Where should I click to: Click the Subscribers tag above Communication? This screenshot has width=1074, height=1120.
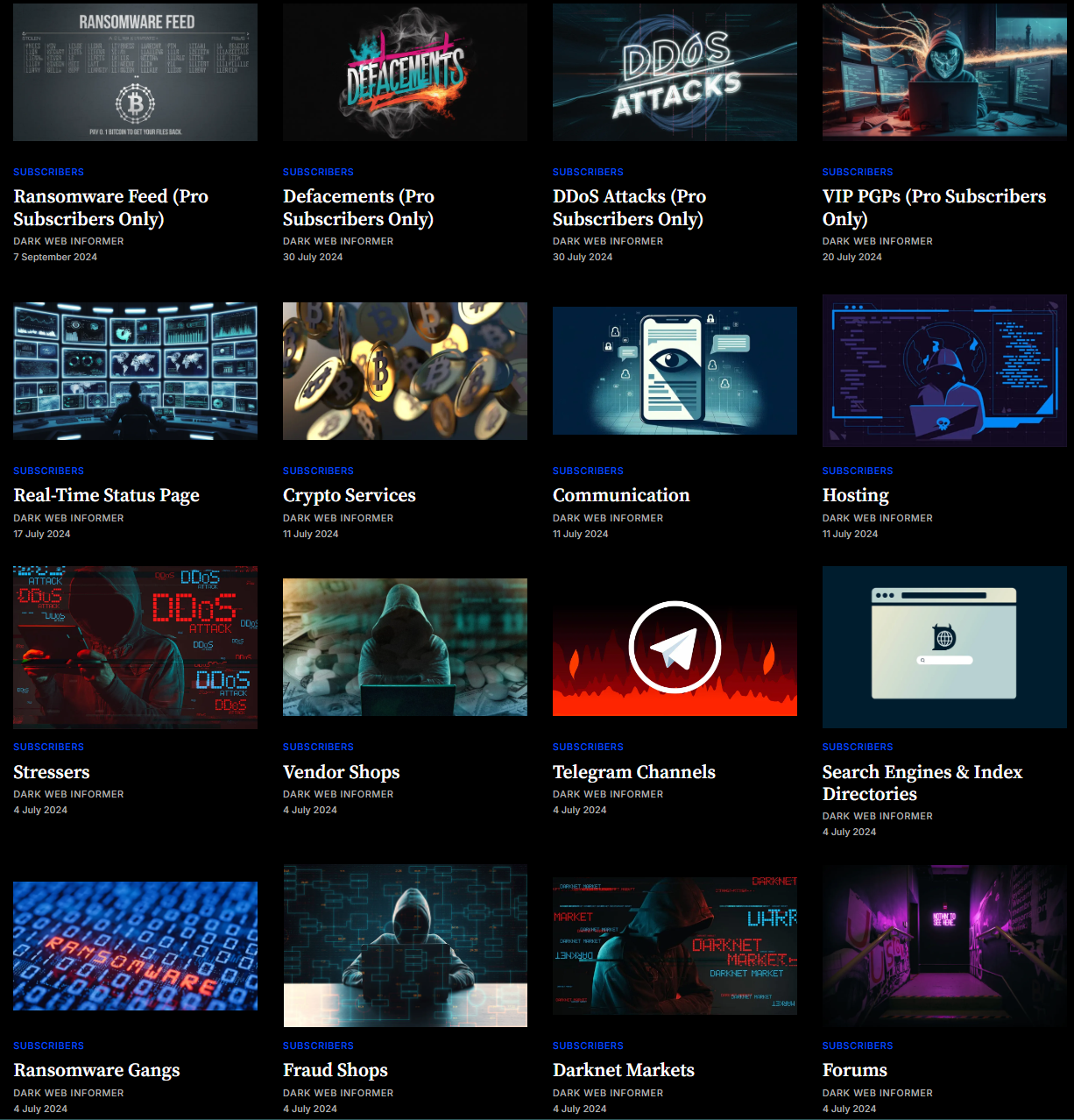click(588, 471)
